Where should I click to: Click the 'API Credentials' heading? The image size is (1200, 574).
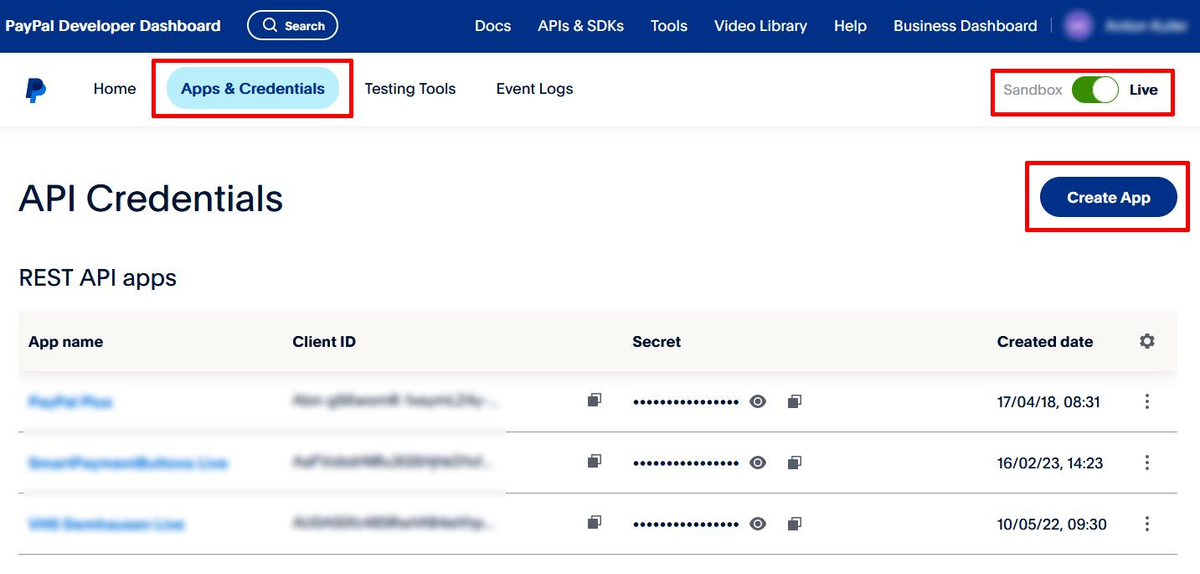pos(151,198)
